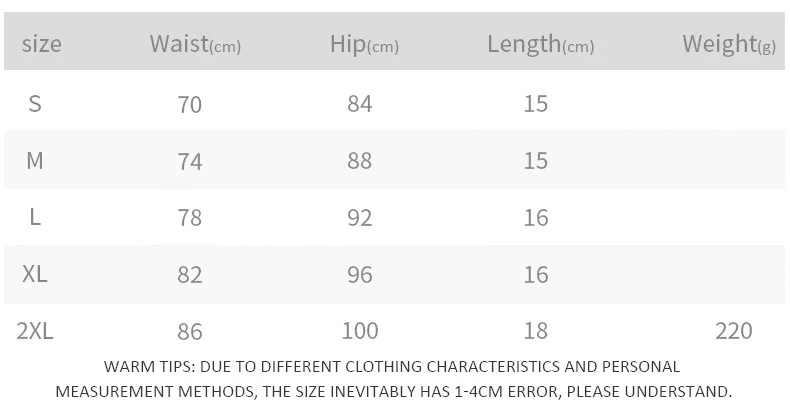Screen dimensions: 790x413
Task: Select the L size row label
Action: pos(35,217)
